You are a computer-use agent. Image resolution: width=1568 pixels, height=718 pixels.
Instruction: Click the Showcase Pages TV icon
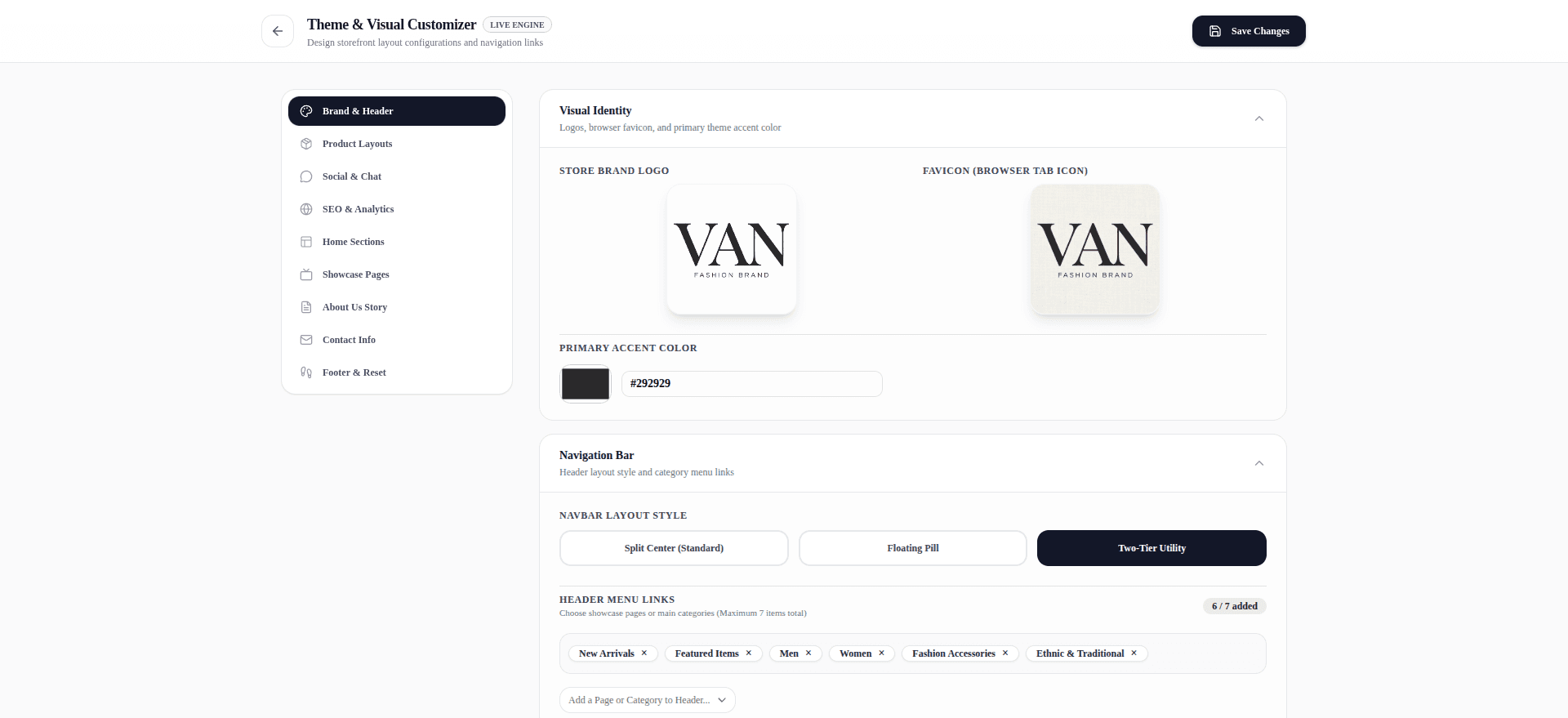point(306,274)
